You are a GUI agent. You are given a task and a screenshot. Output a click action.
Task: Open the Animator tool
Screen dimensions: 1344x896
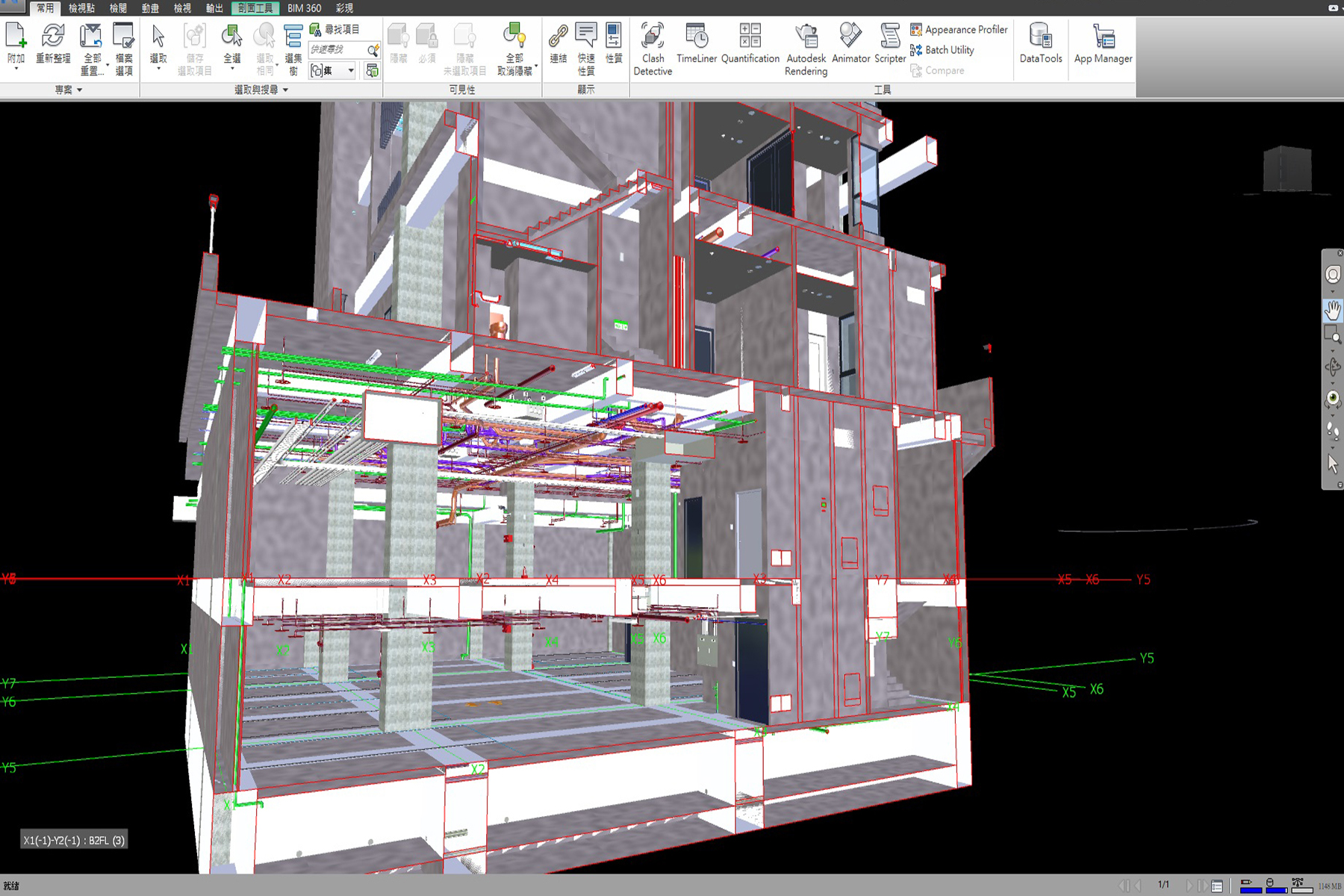tap(850, 43)
